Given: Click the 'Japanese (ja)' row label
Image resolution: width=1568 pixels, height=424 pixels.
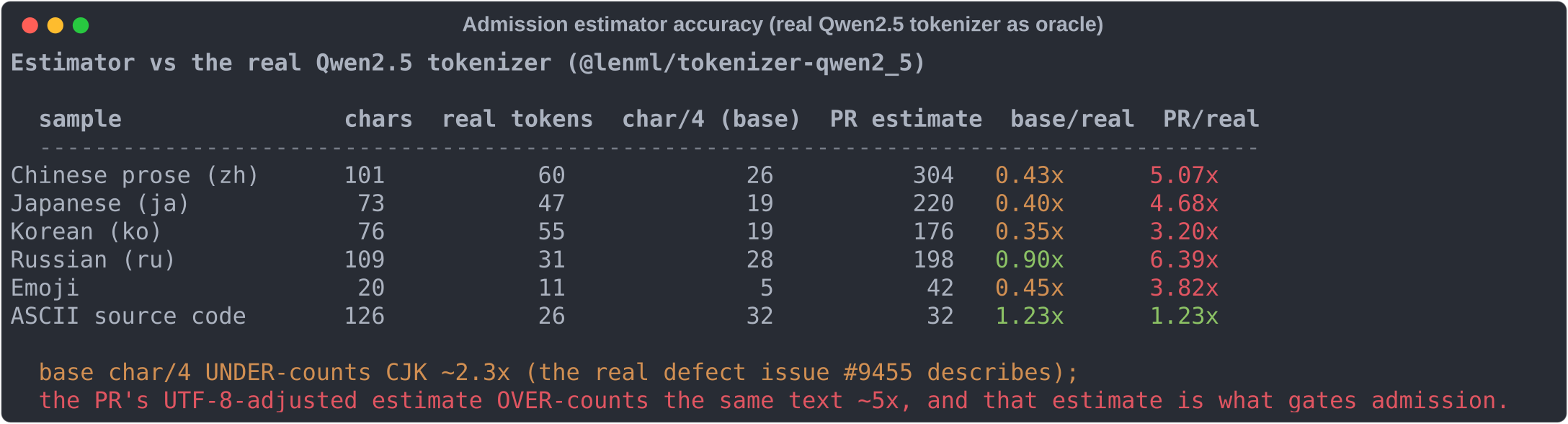Looking at the screenshot, I should click(x=100, y=203).
